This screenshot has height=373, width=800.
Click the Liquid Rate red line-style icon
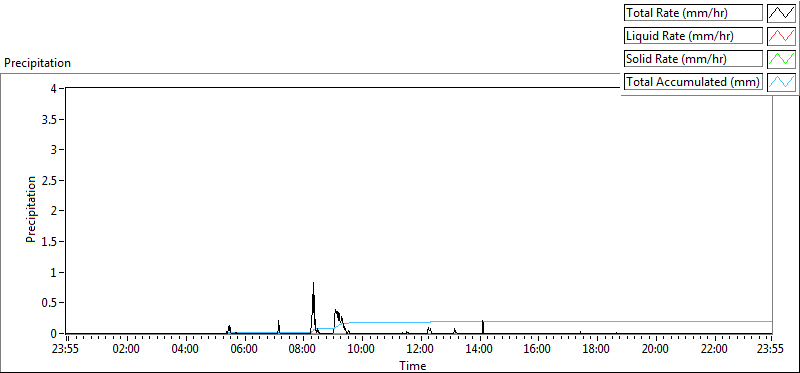click(x=781, y=36)
